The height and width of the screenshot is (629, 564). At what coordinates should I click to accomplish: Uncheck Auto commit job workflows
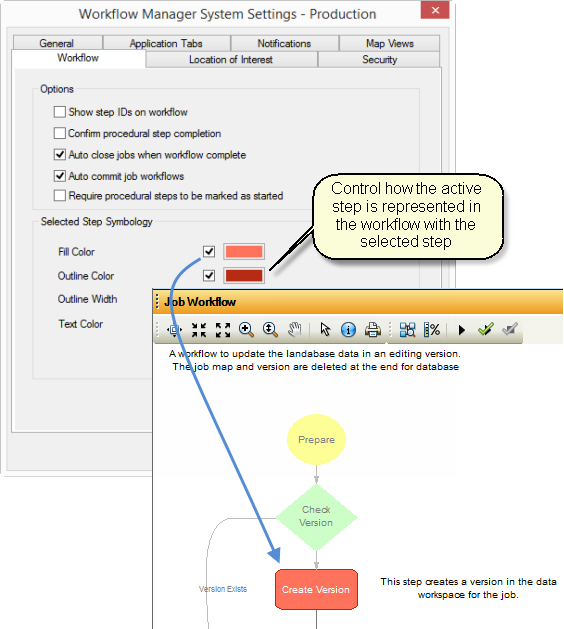tap(60, 176)
